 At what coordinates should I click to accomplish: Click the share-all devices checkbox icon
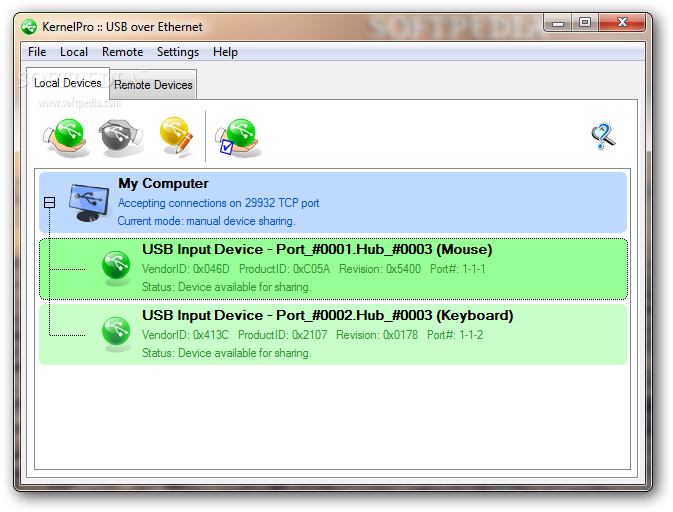[238, 137]
